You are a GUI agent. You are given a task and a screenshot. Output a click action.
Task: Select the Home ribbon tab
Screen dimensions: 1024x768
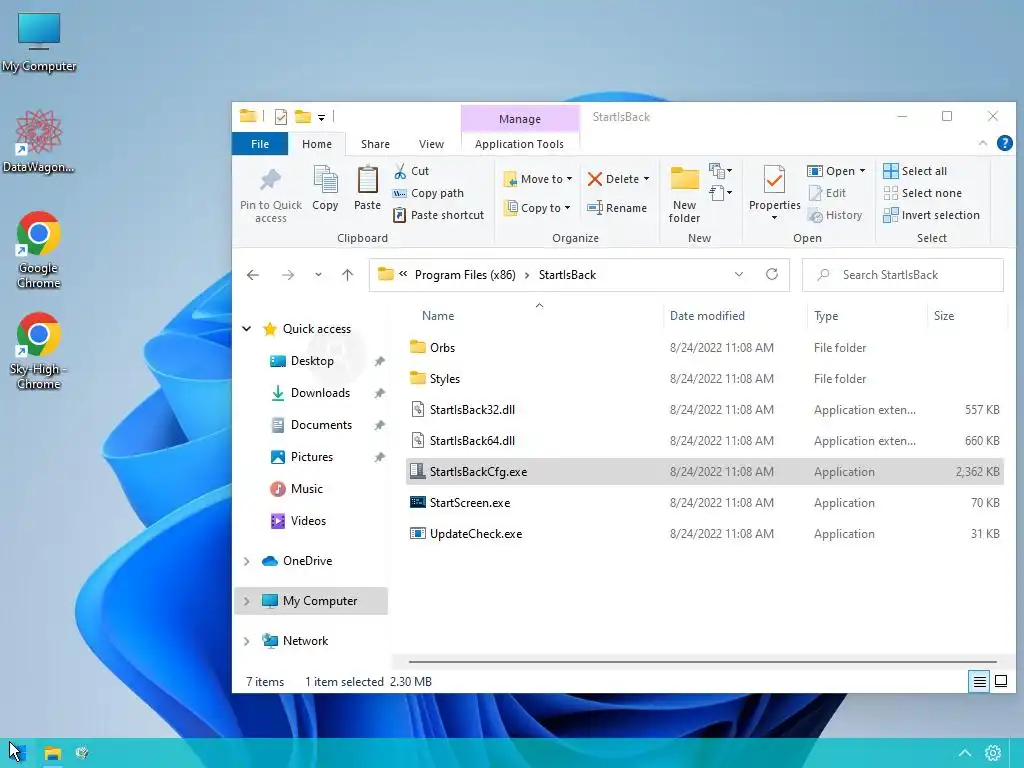[x=317, y=144]
